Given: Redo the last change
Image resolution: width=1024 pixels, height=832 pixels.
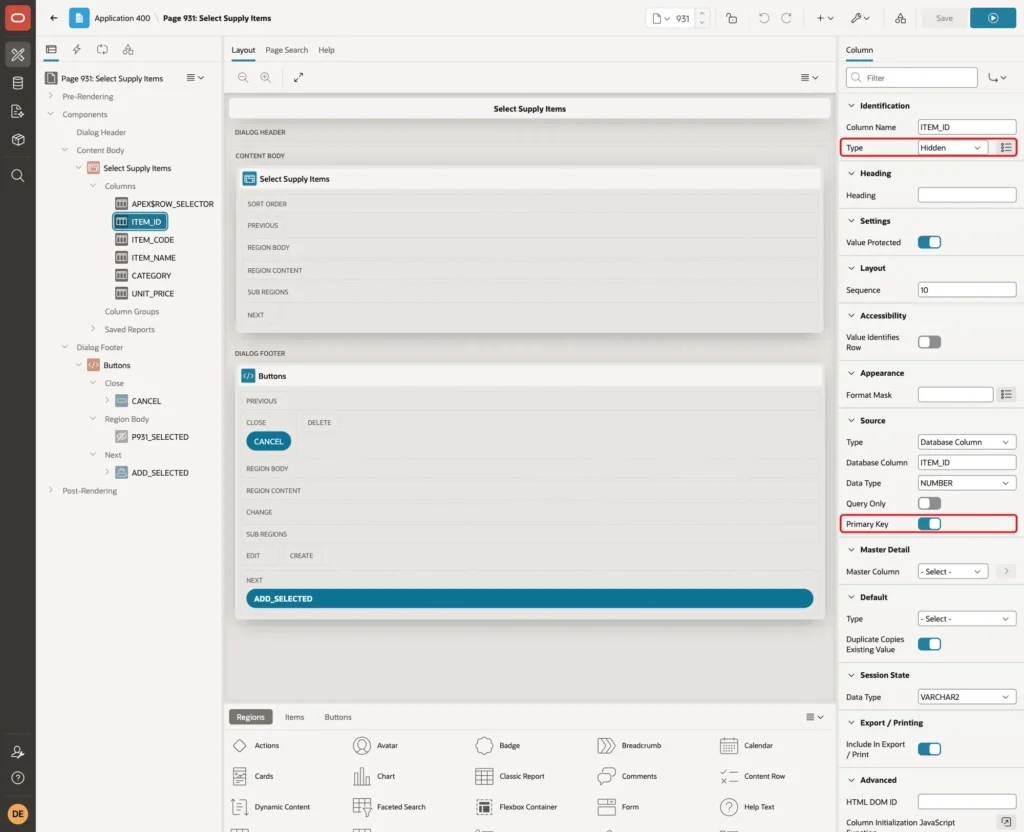Looking at the screenshot, I should 786,18.
